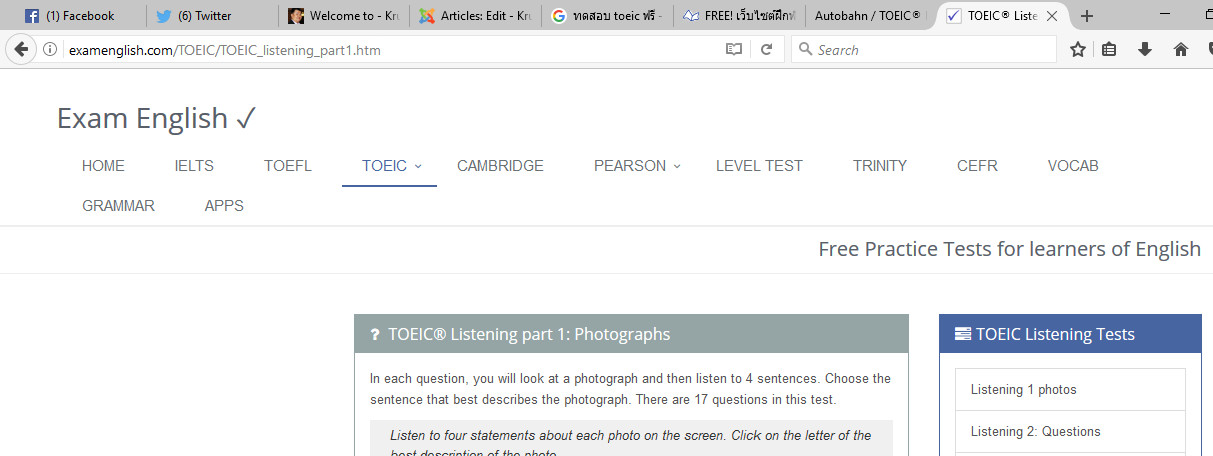Screen dimensions: 1213x456
Task: Open GRAMMAR in the navigation menu
Action: pyautogui.click(x=118, y=206)
